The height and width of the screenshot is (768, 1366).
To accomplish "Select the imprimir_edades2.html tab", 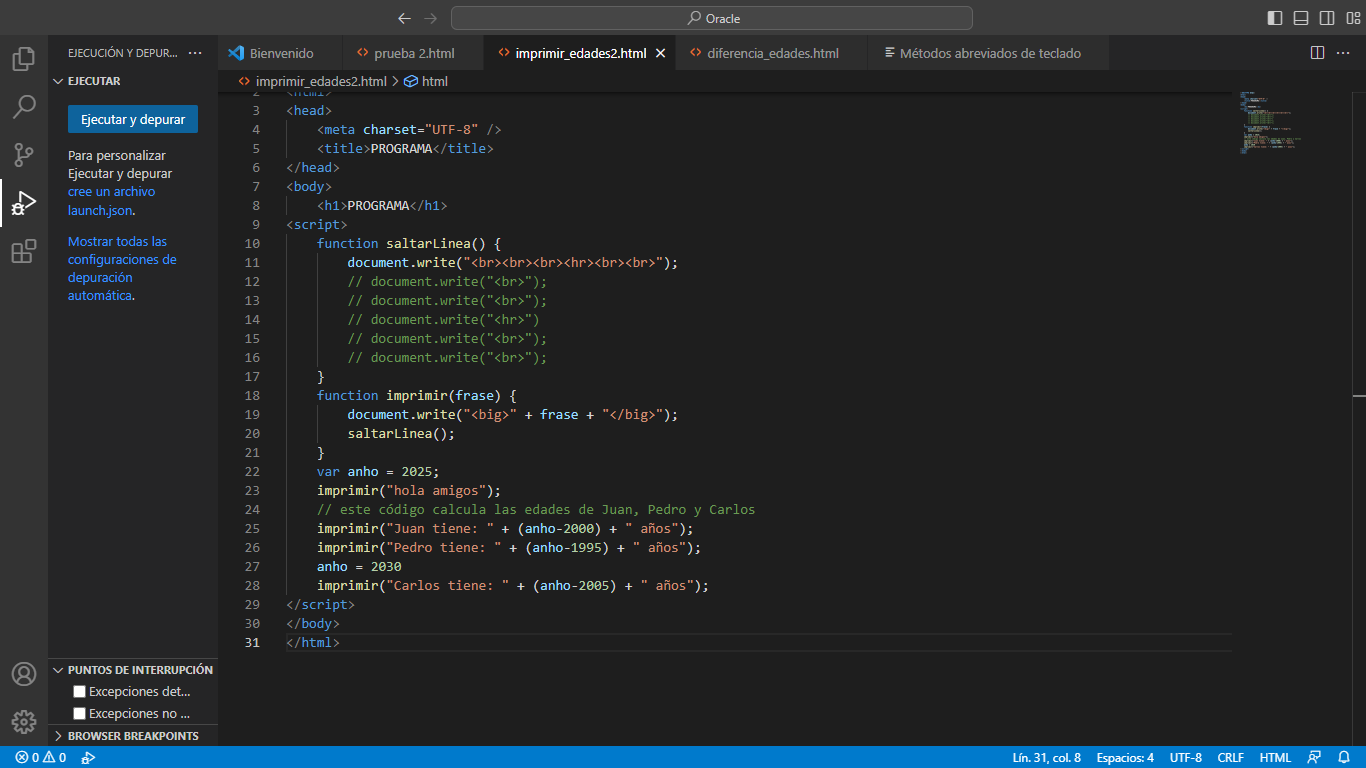I will click(580, 53).
